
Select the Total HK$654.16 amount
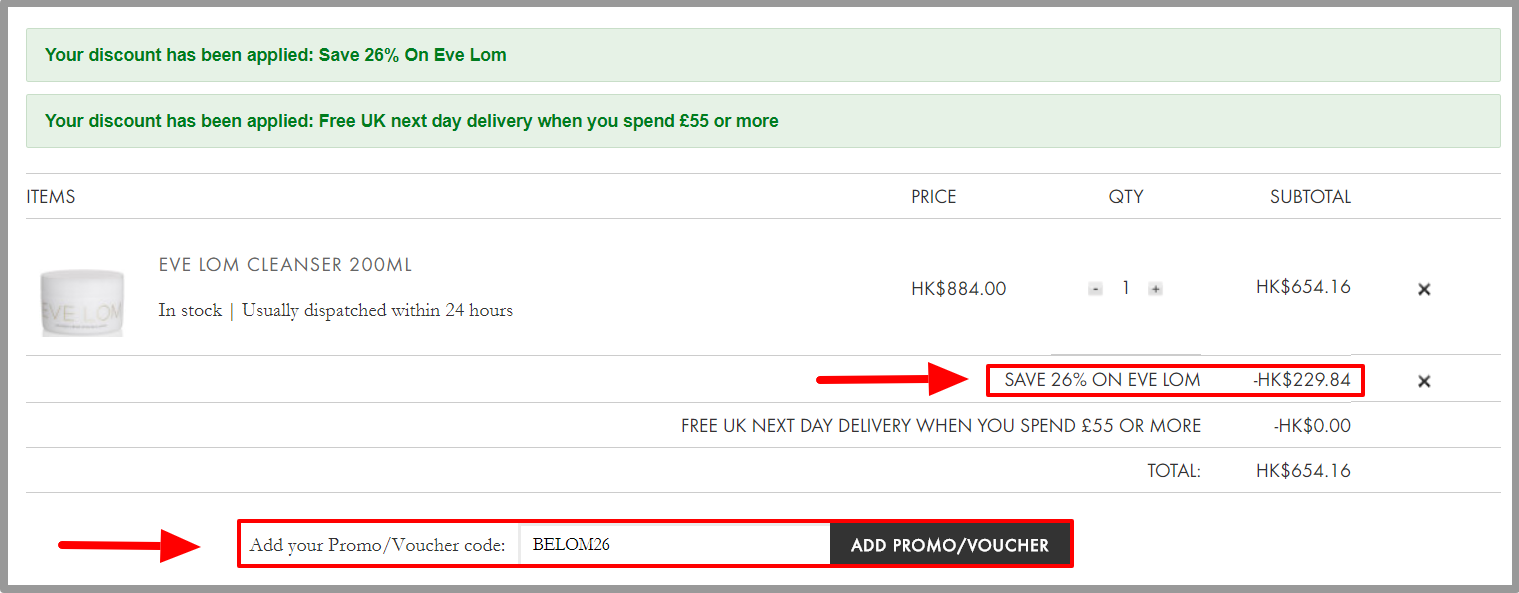point(1303,471)
